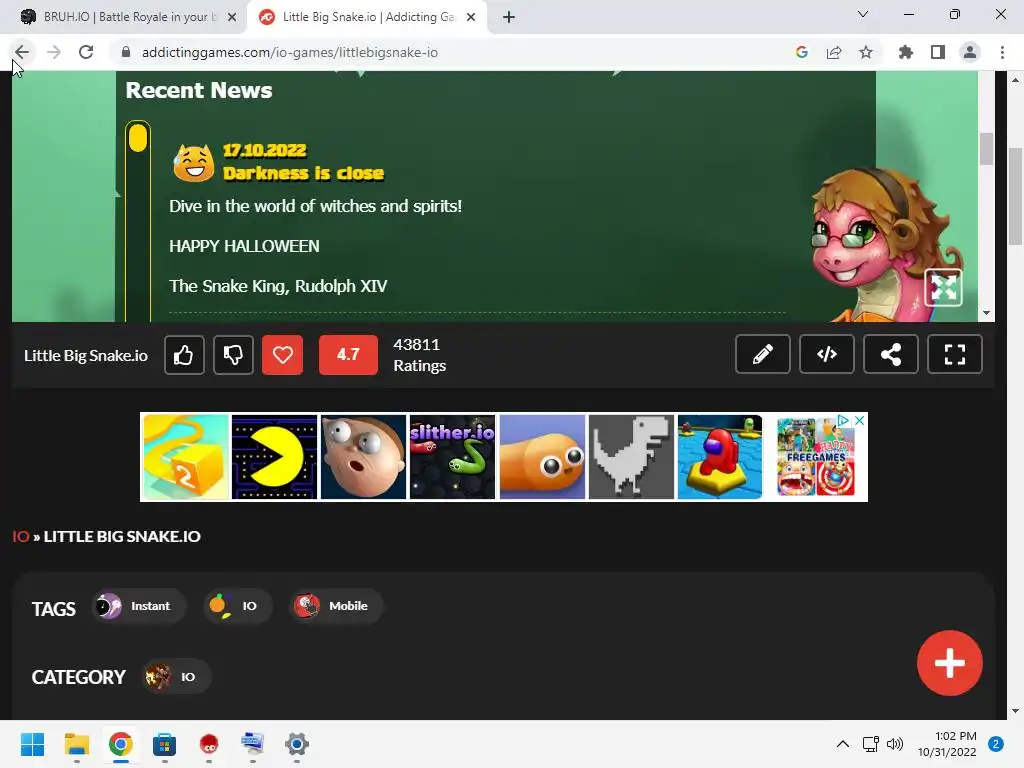Open the embed code icon button

click(x=827, y=355)
